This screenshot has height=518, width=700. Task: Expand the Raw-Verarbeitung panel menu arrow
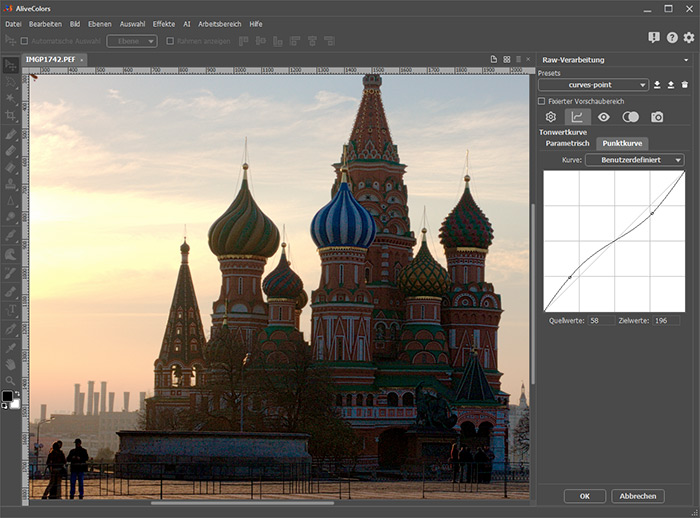coord(686,60)
